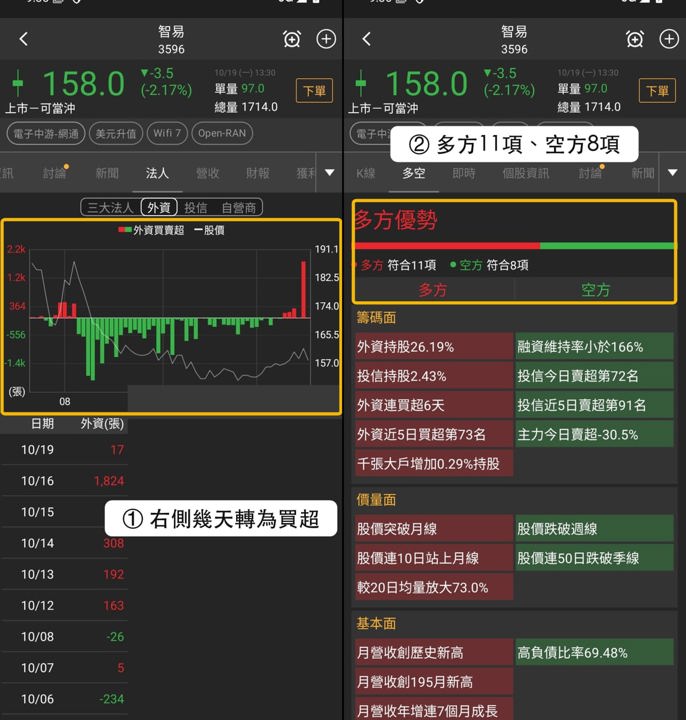Tap red portion of bull-bear bar
This screenshot has width=686, height=720.
coord(446,246)
